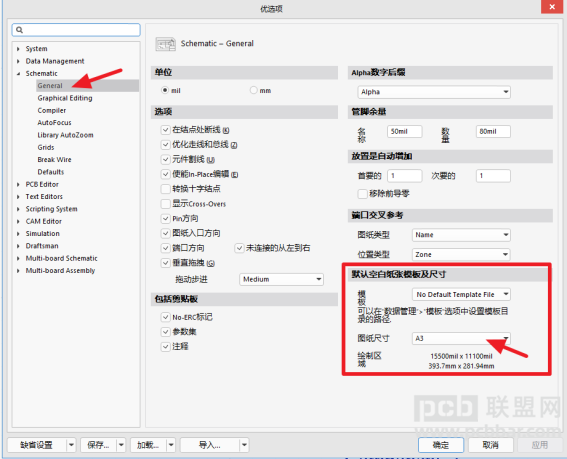
Task: Open the 保存 button arrow
Action: click(x=121, y=445)
